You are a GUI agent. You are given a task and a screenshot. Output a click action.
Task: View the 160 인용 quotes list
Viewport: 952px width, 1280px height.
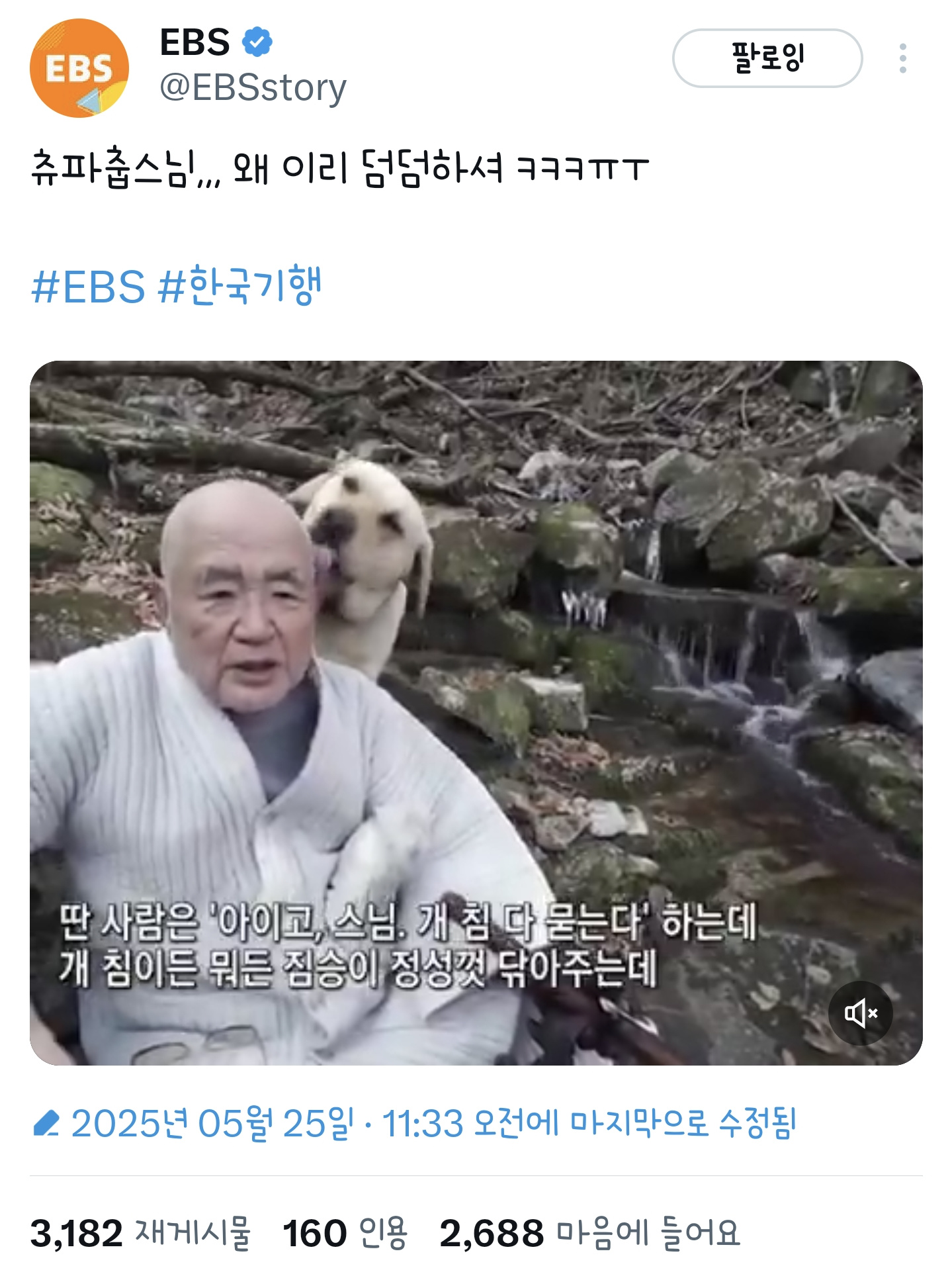pyautogui.click(x=345, y=1234)
